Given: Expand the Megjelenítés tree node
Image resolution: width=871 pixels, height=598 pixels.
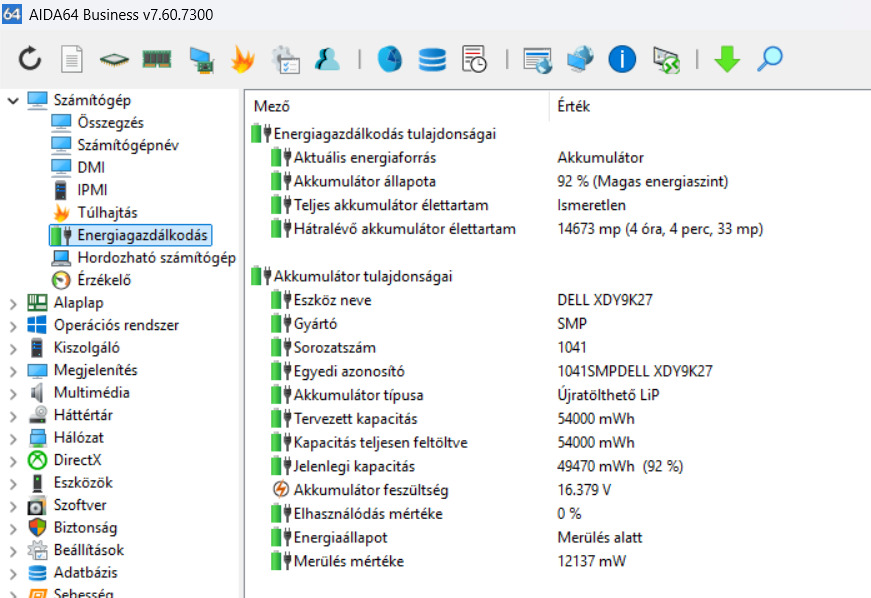Looking at the screenshot, I should [13, 371].
